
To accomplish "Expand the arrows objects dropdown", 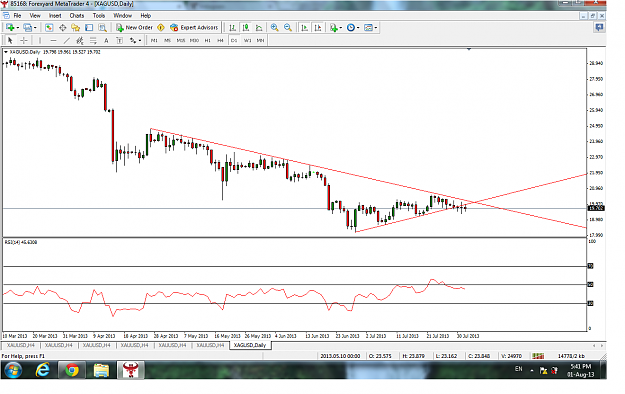I will (x=140, y=40).
